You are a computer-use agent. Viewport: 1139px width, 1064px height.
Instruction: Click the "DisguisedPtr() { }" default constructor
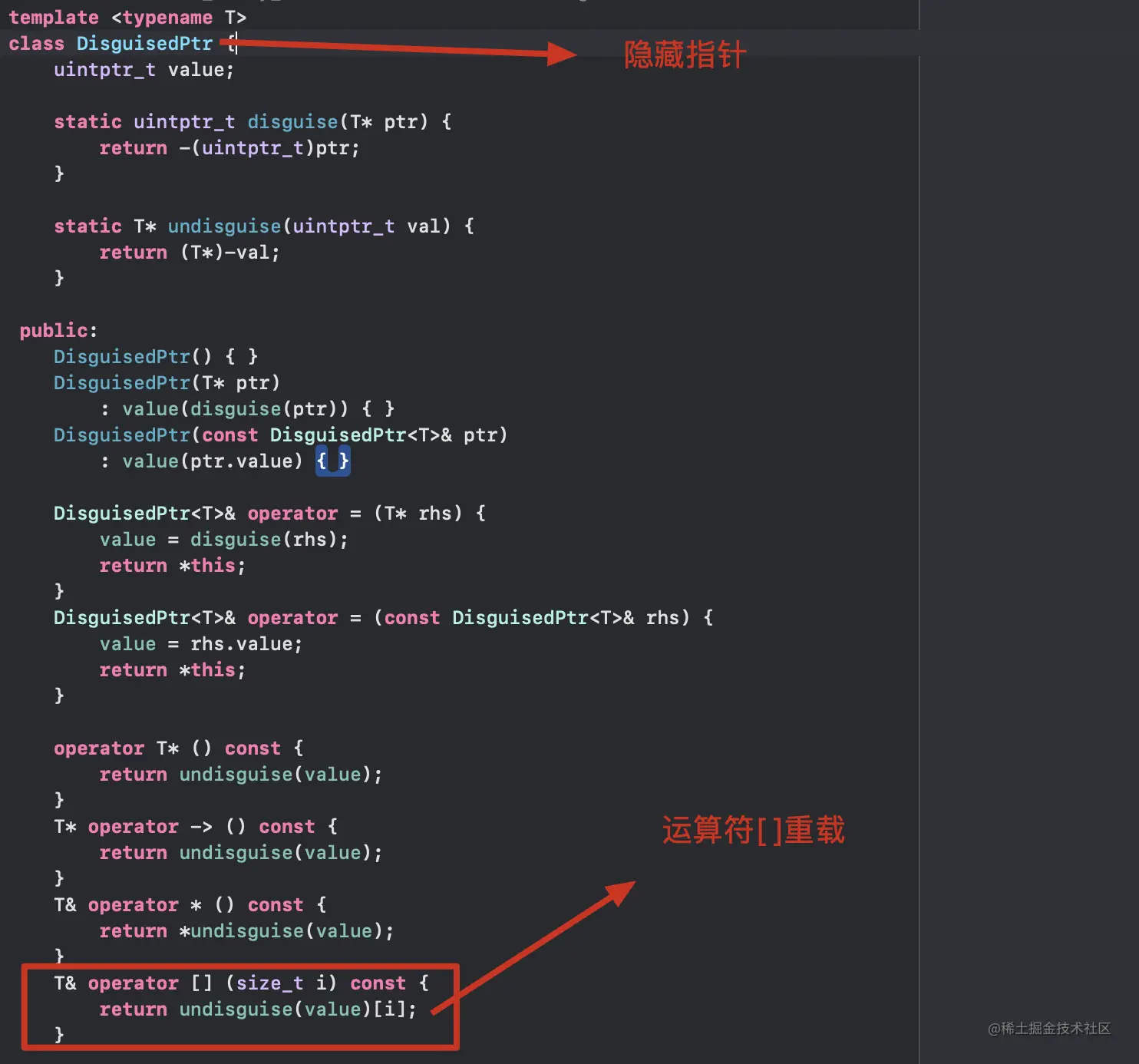[x=156, y=356]
